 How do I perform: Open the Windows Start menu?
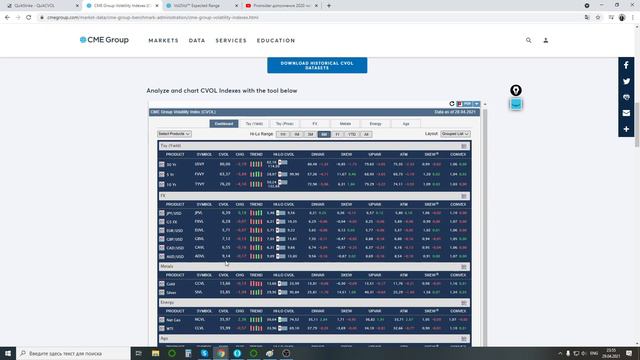(x=8, y=353)
